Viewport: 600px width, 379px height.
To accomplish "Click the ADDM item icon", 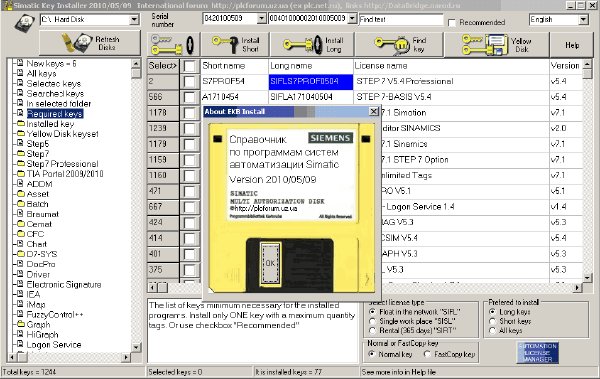I will 21,184.
